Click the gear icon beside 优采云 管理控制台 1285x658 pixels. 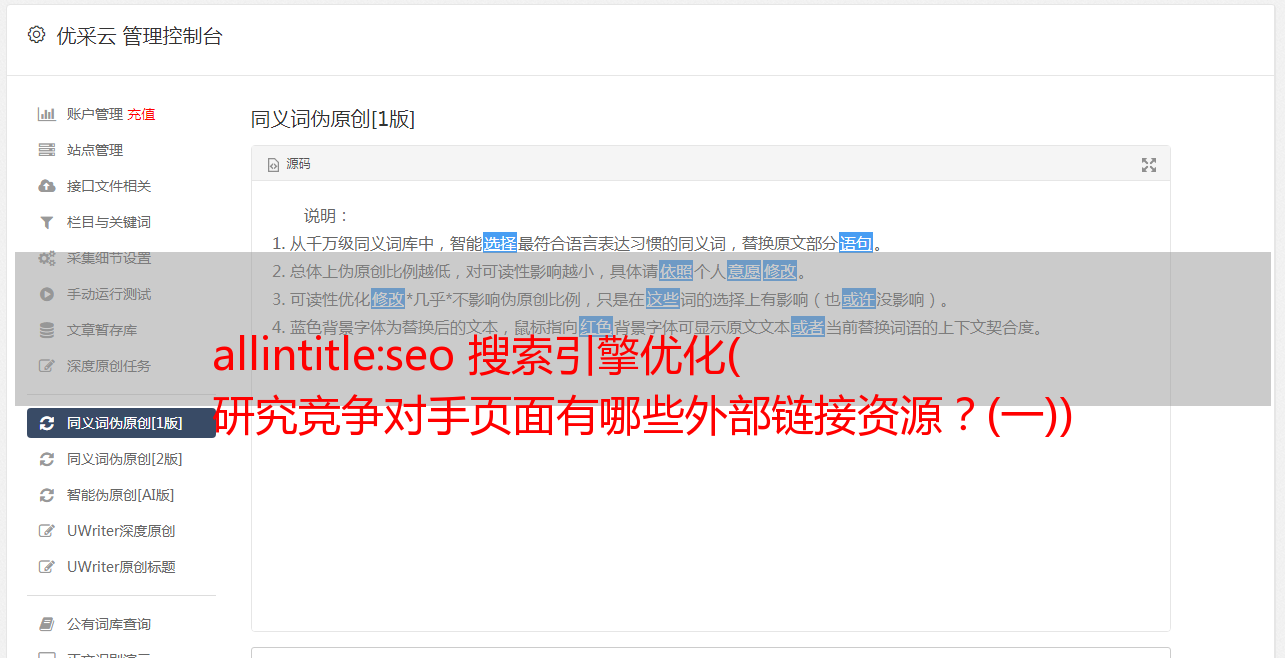coord(36,35)
